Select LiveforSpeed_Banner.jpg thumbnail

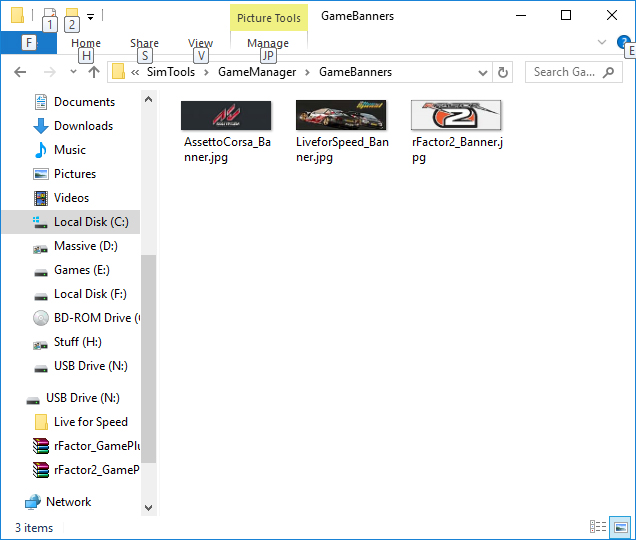coord(341,115)
